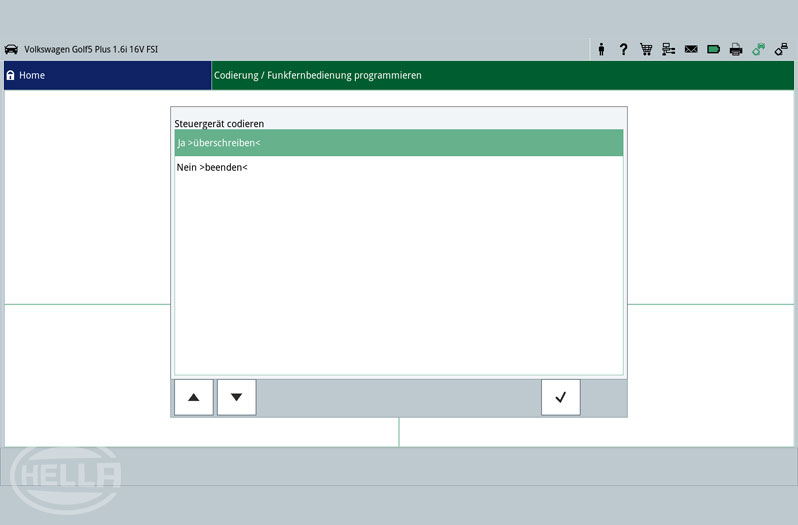
Task: Go to the Home tab
Action: (107, 75)
